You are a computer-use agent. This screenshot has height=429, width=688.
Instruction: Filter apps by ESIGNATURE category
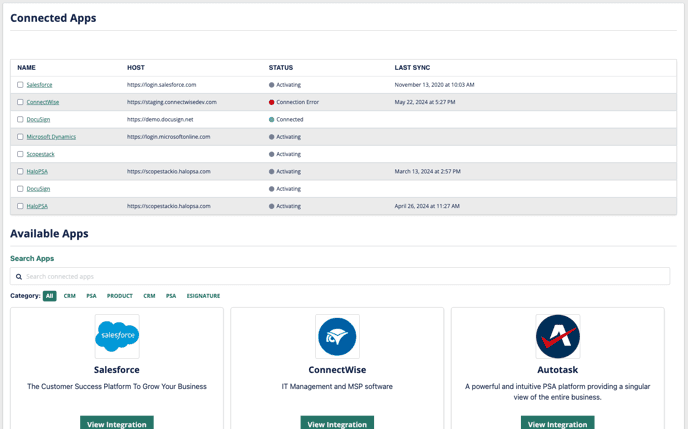pos(203,296)
